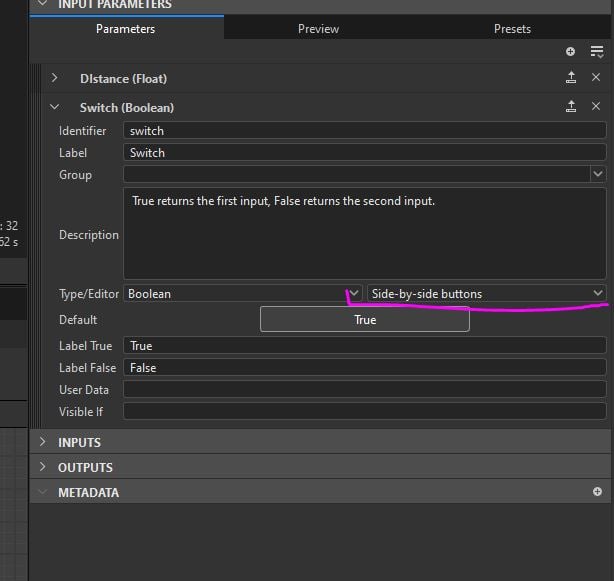Expand the METADATA section
614x581 pixels.
(43, 492)
